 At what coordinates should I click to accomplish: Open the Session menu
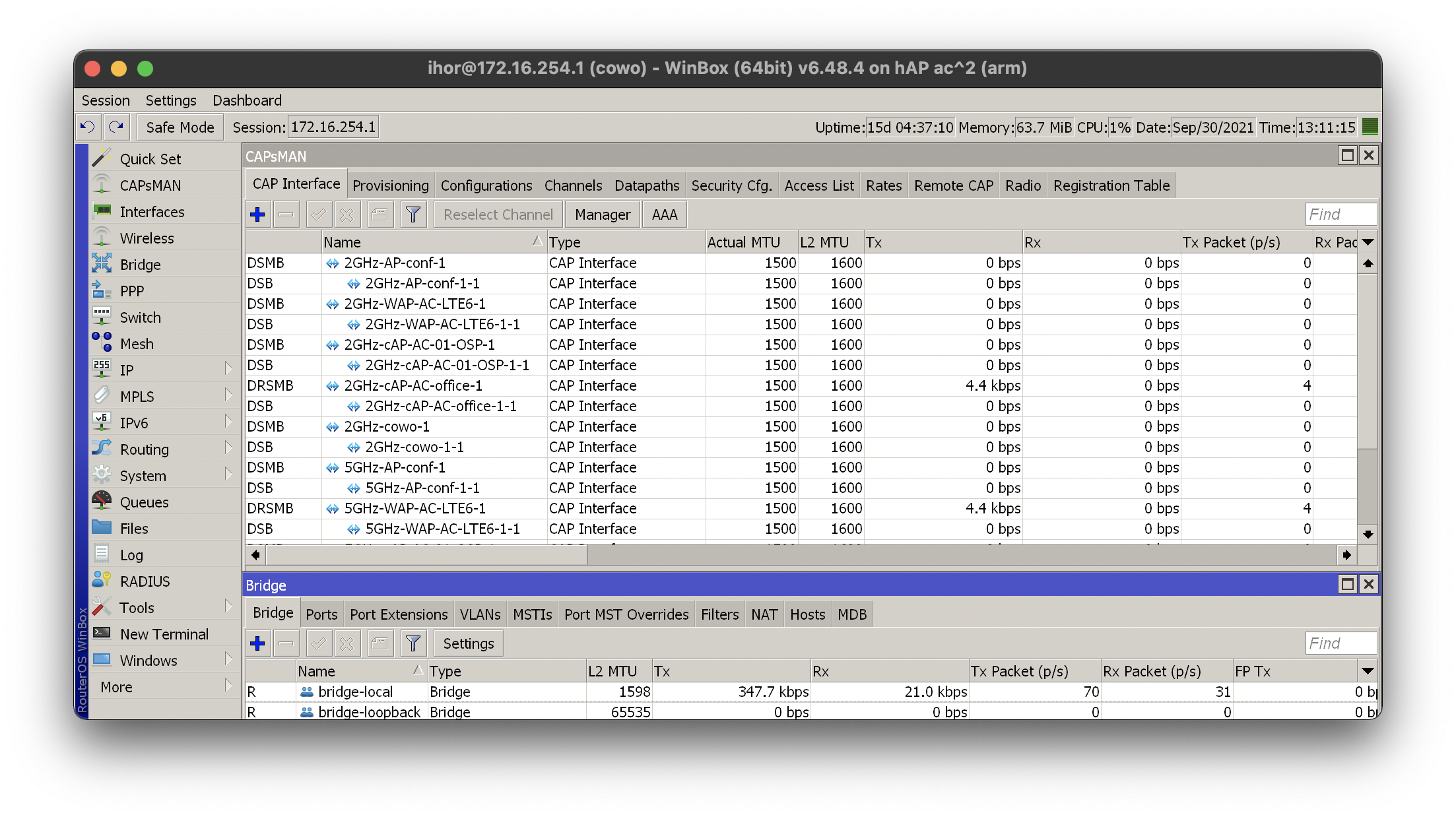(x=106, y=100)
